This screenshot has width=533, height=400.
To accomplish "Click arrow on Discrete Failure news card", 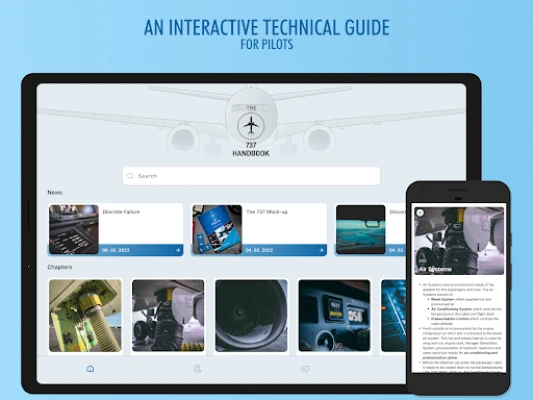I will tap(178, 250).
